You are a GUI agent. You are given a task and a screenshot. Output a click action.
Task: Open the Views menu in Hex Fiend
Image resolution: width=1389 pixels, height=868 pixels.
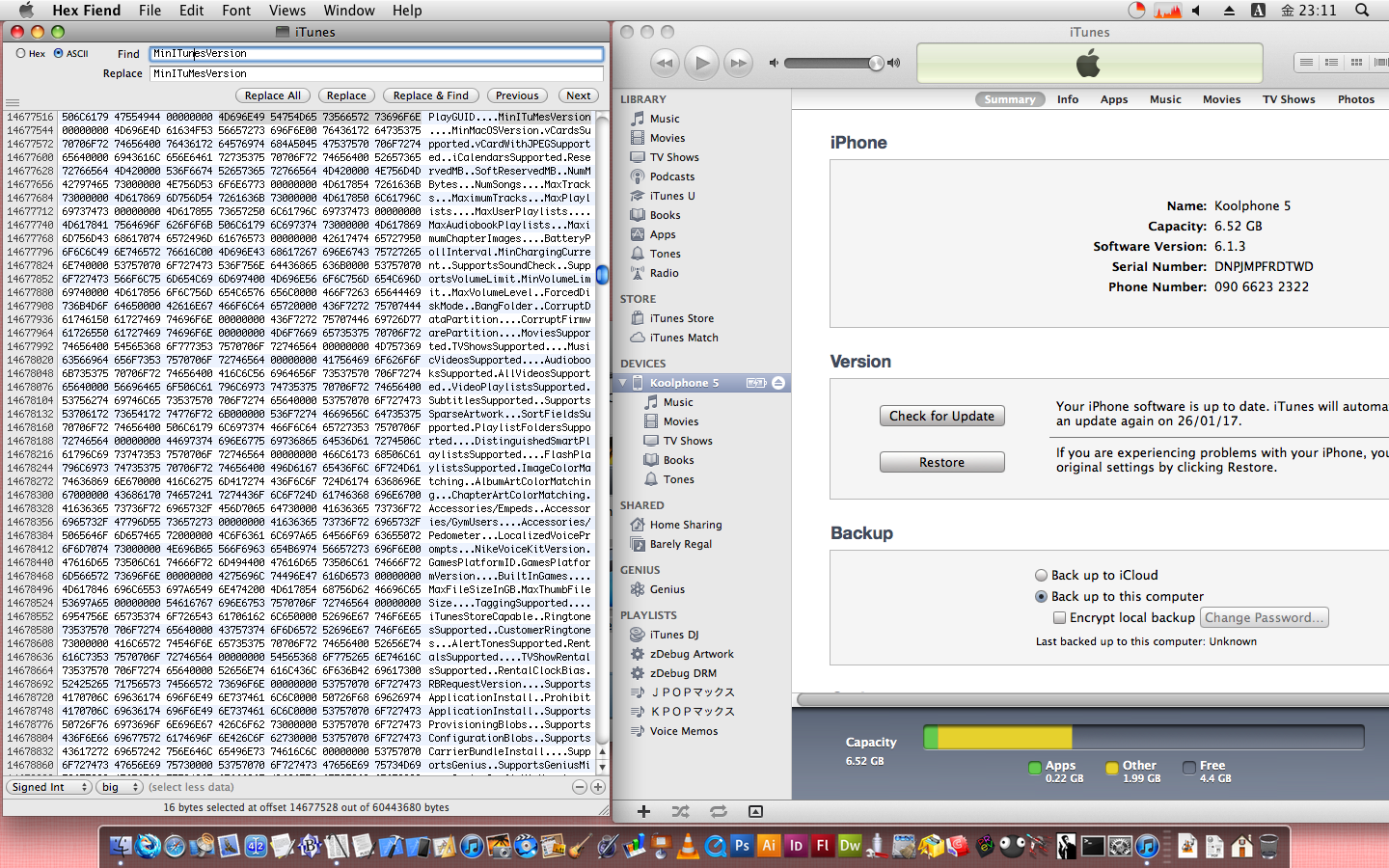[x=286, y=11]
